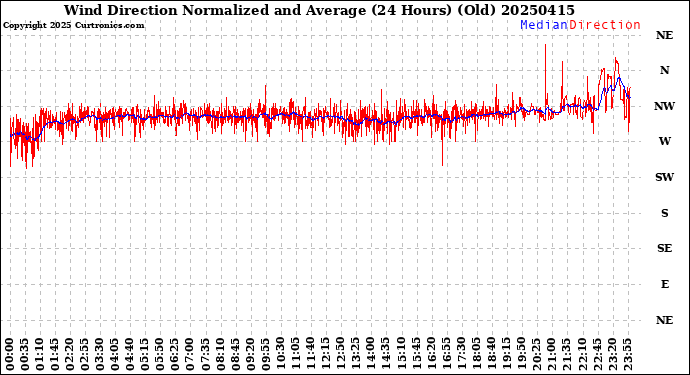690x375 pixels.
Task: Click the blue Median legend label
Action: [x=544, y=25]
